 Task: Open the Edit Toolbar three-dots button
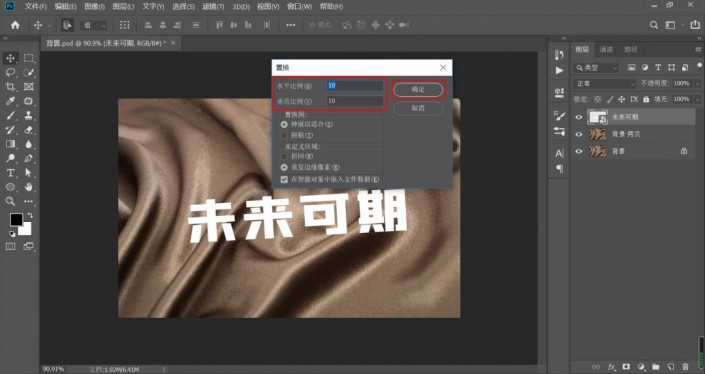tap(29, 201)
